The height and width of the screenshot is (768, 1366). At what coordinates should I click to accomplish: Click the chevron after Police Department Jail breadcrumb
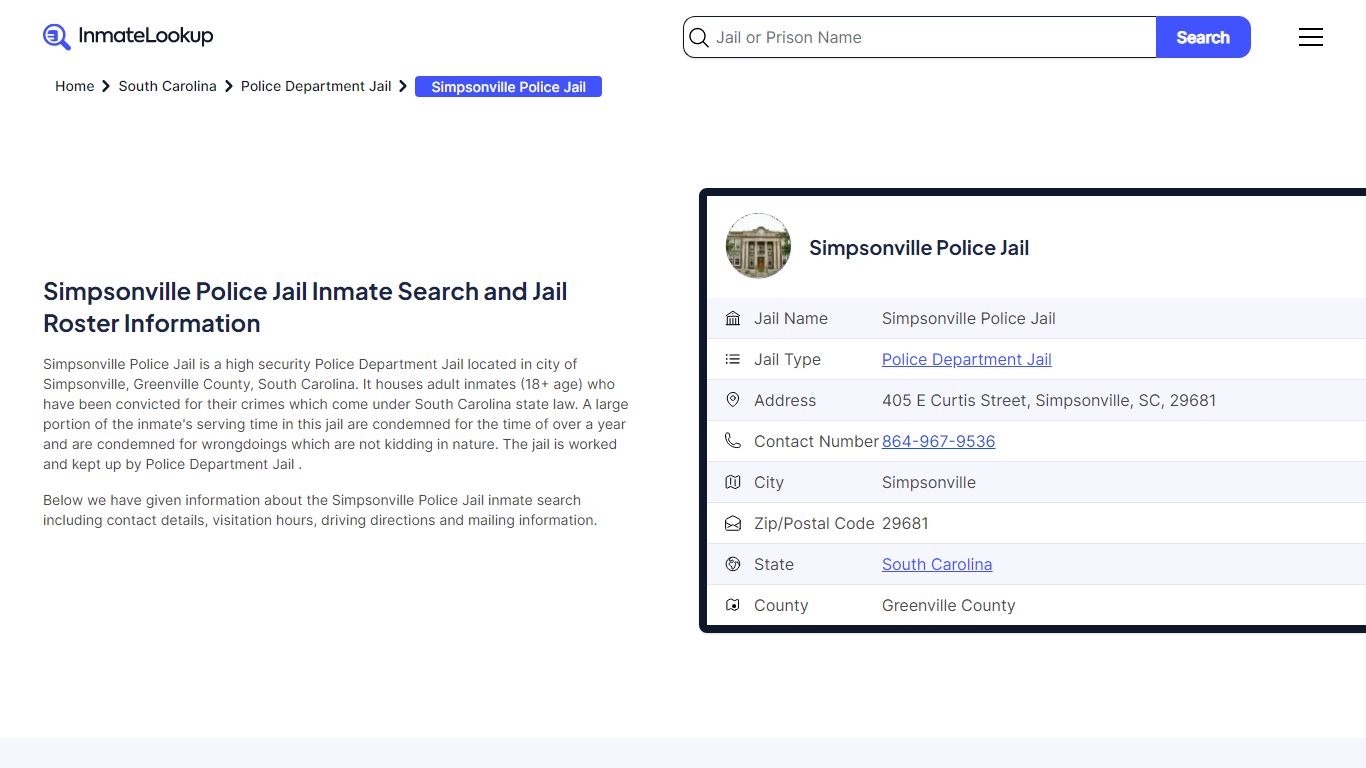point(403,86)
